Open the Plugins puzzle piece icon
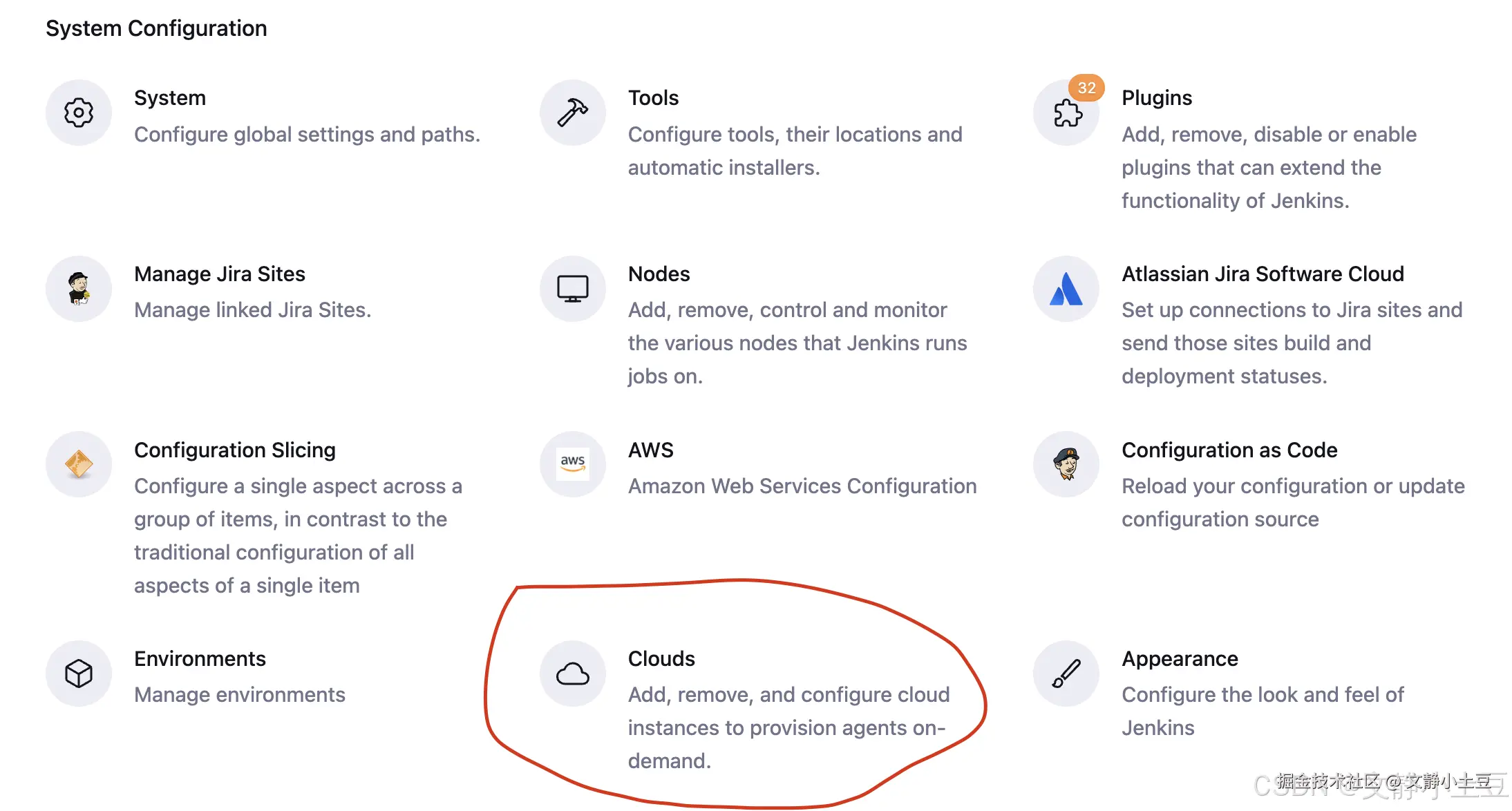This screenshot has height=811, width=1512. click(x=1066, y=114)
